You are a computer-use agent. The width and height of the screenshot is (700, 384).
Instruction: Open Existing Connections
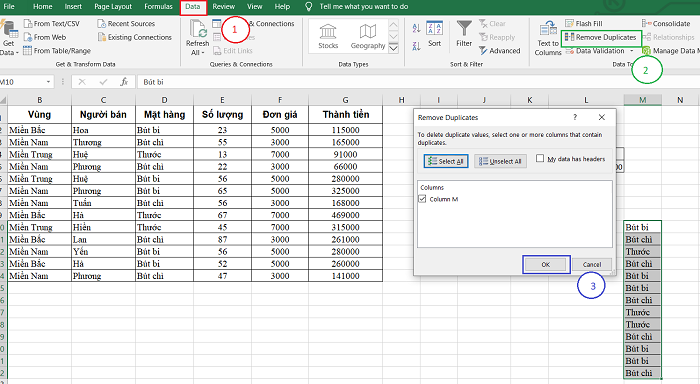pos(135,38)
